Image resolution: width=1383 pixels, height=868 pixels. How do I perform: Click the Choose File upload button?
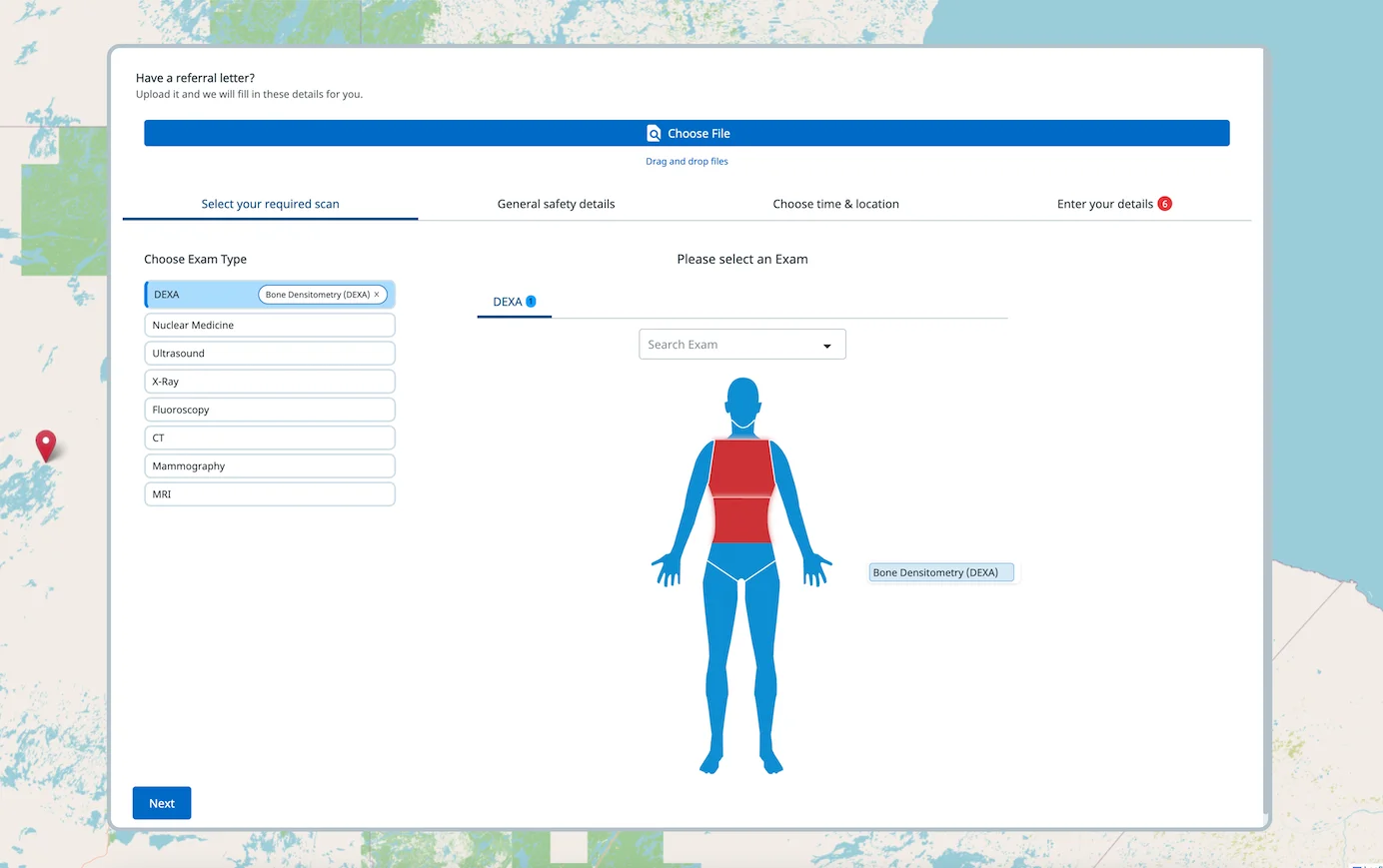coord(687,134)
